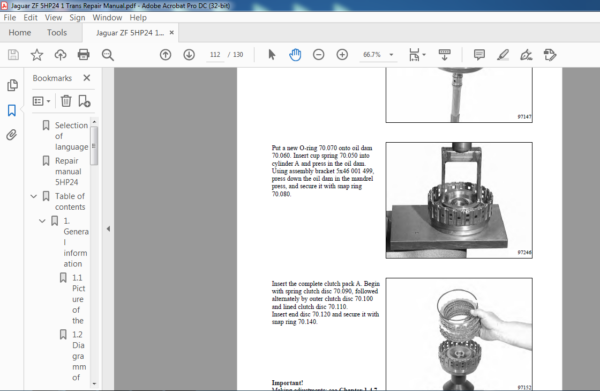The height and width of the screenshot is (391, 600).
Task: Go to previous page arrow
Action: point(165,55)
